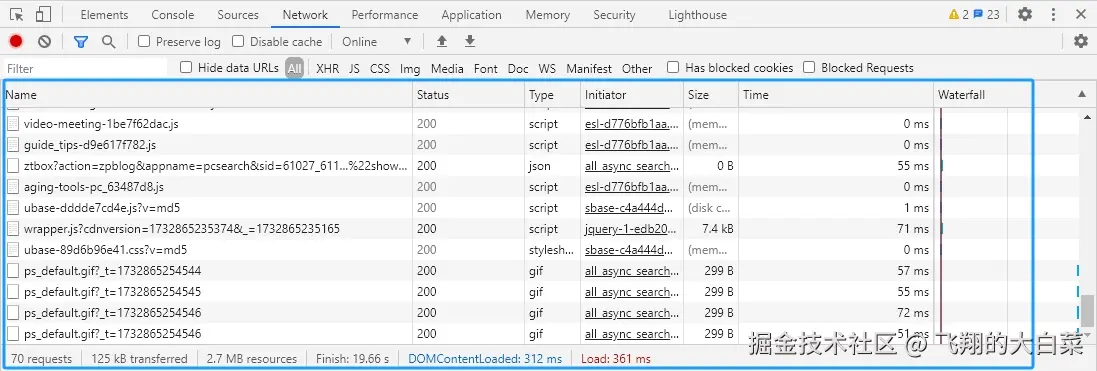Stop recording network log with red button
Image resolution: width=1097 pixels, height=371 pixels.
point(15,41)
